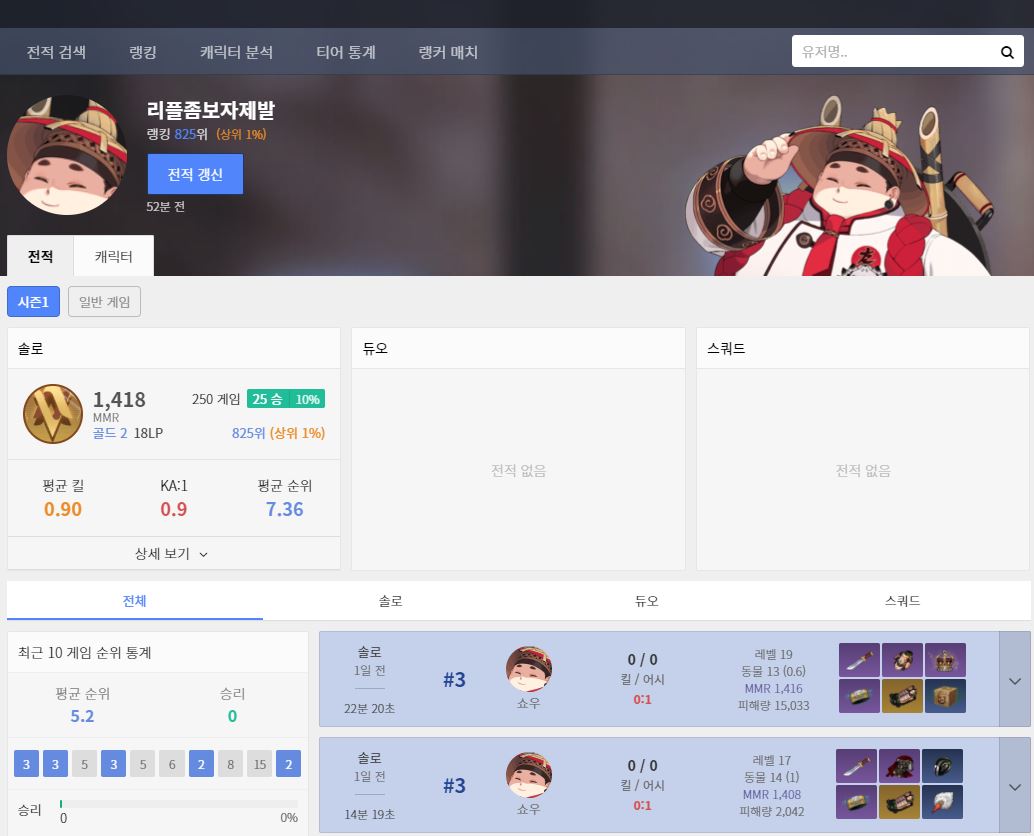Viewport: 1034px width, 836px height.
Task: Click the gold tier emblem icon
Action: (x=53, y=413)
